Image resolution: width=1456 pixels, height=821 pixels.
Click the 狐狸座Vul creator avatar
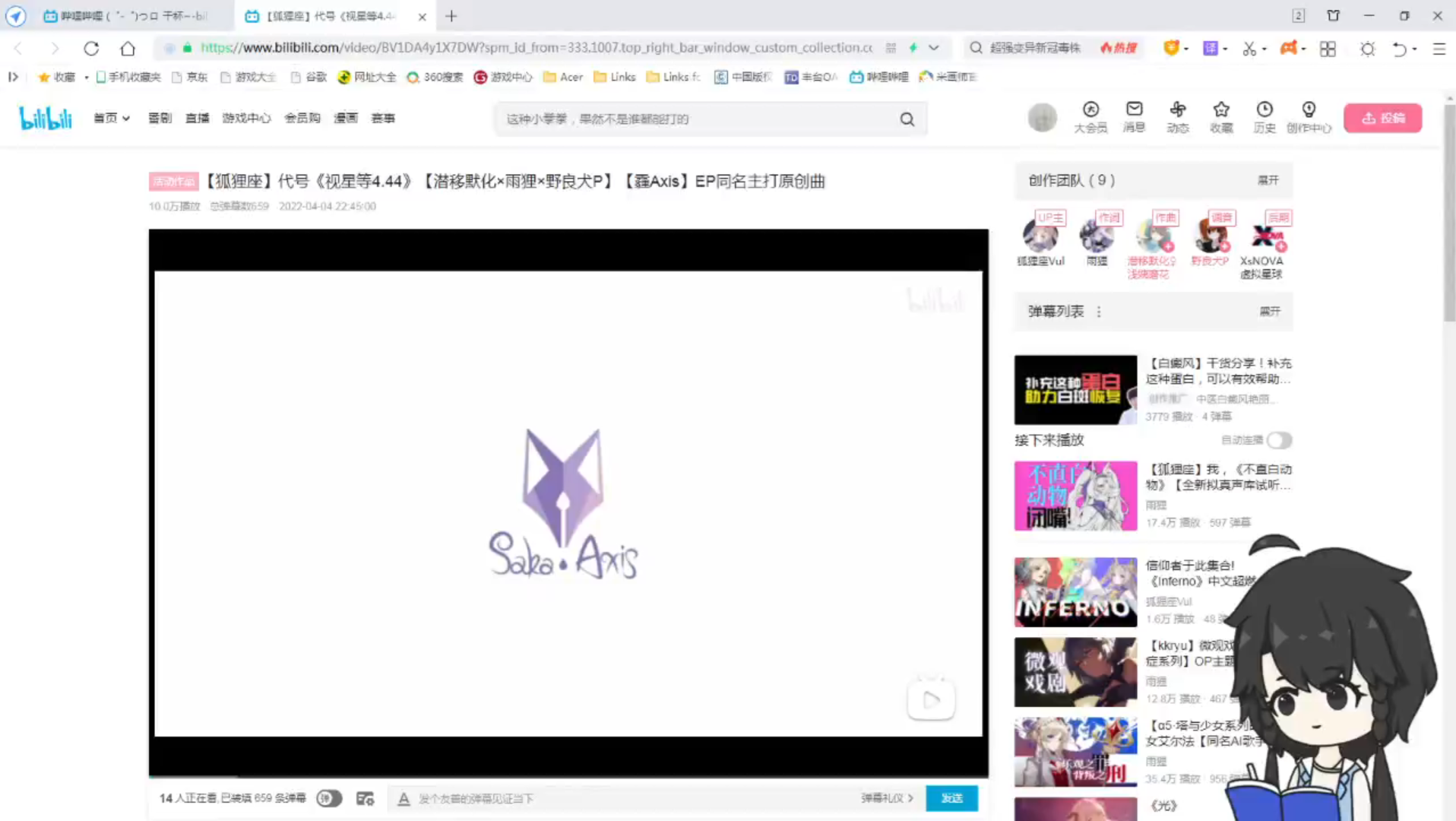click(x=1040, y=235)
